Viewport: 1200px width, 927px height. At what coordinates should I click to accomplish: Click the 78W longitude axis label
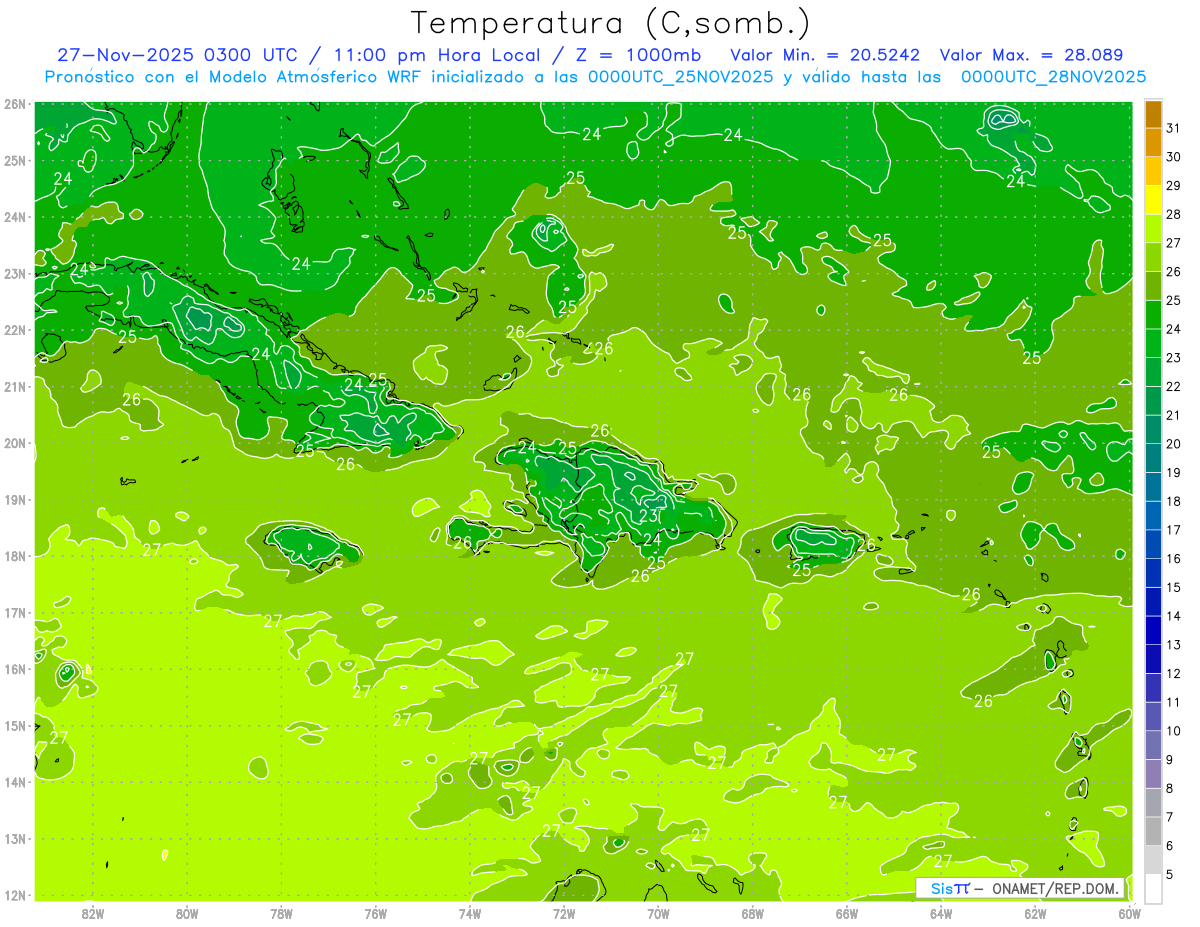[x=281, y=913]
